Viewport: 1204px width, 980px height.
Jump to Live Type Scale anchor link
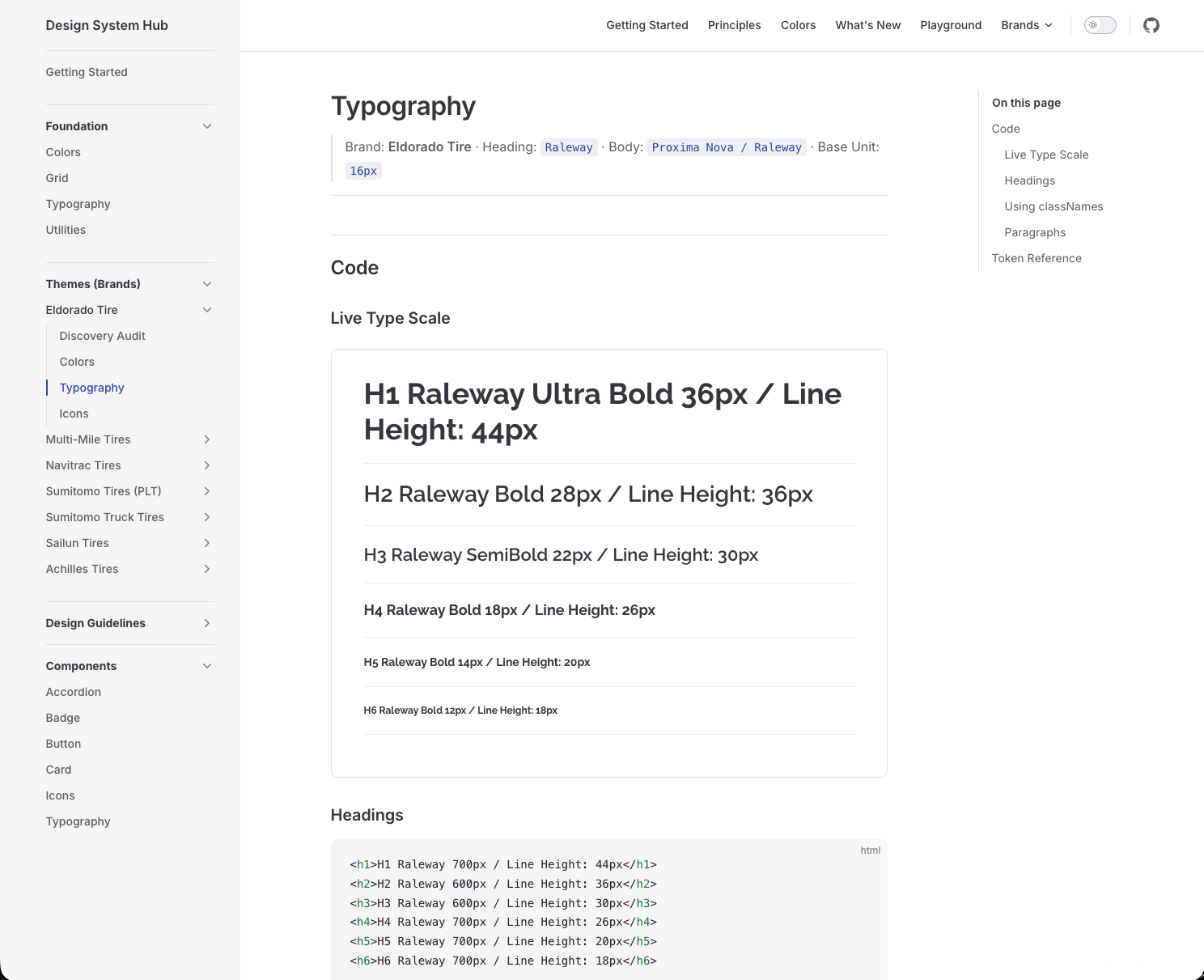pyautogui.click(x=1046, y=155)
